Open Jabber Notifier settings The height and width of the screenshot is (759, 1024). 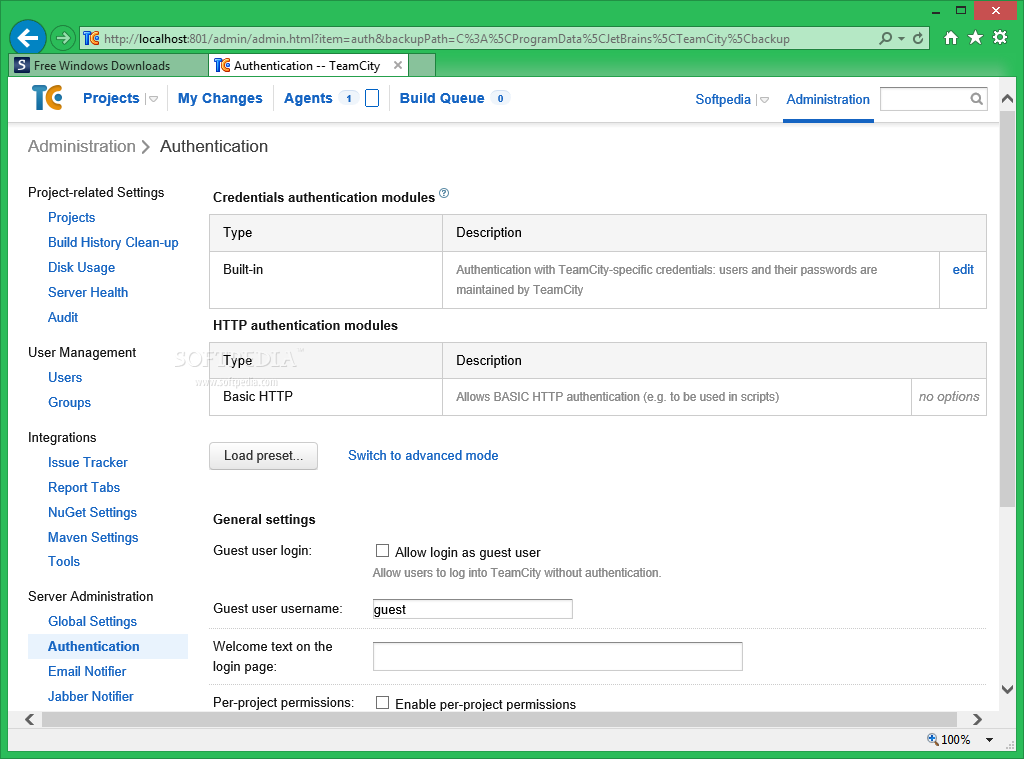91,696
